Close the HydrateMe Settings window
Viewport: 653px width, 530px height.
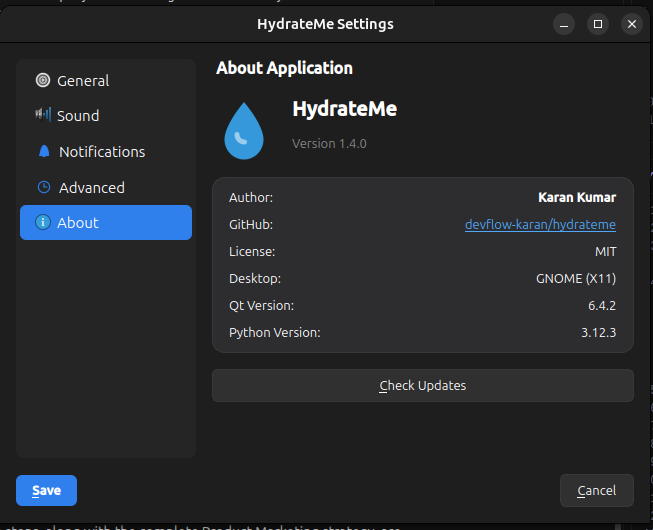pyautogui.click(x=632, y=24)
